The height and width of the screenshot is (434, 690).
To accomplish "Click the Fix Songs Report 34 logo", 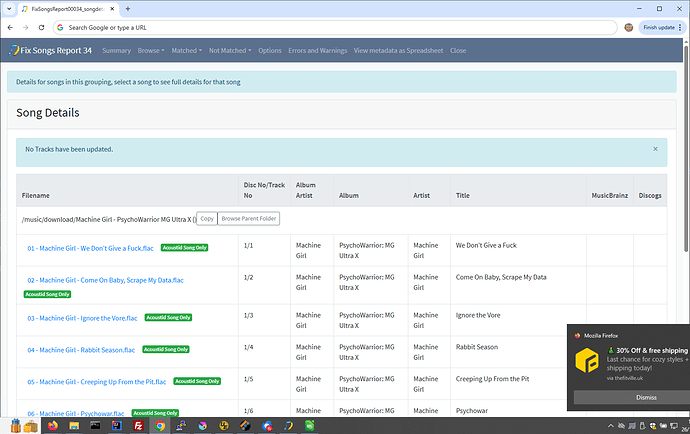I will click(x=51, y=50).
